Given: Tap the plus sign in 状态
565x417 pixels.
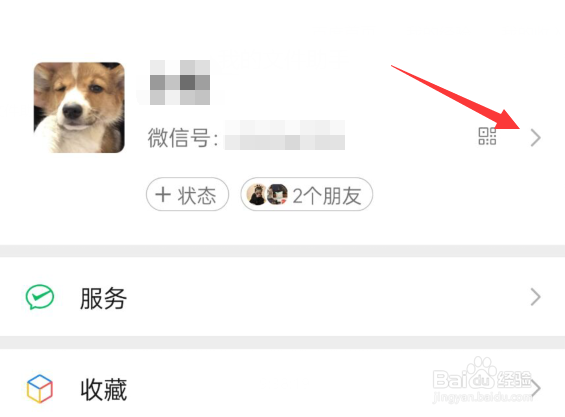Looking at the screenshot, I should coord(163,195).
